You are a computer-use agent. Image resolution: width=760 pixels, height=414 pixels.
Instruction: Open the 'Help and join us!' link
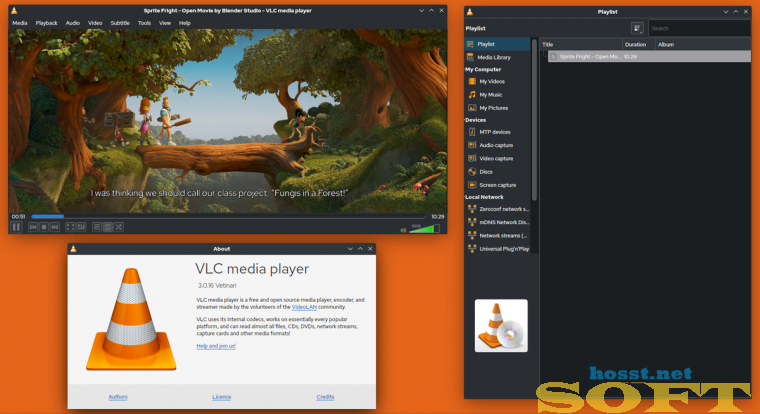point(216,346)
